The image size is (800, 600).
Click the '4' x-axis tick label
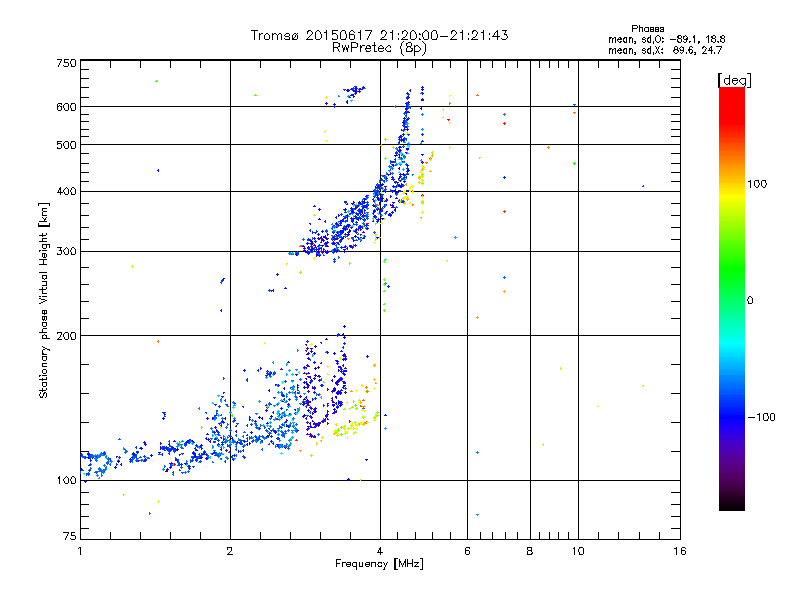click(380, 551)
